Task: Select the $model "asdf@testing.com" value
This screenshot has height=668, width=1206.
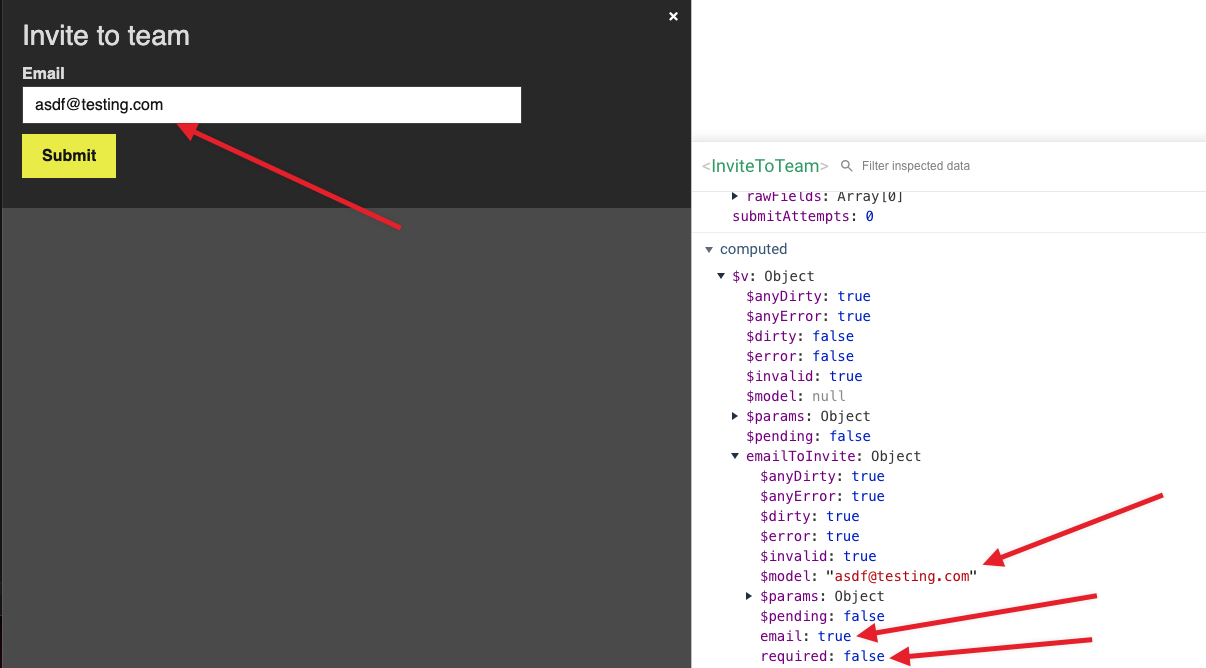Action: pyautogui.click(x=901, y=576)
